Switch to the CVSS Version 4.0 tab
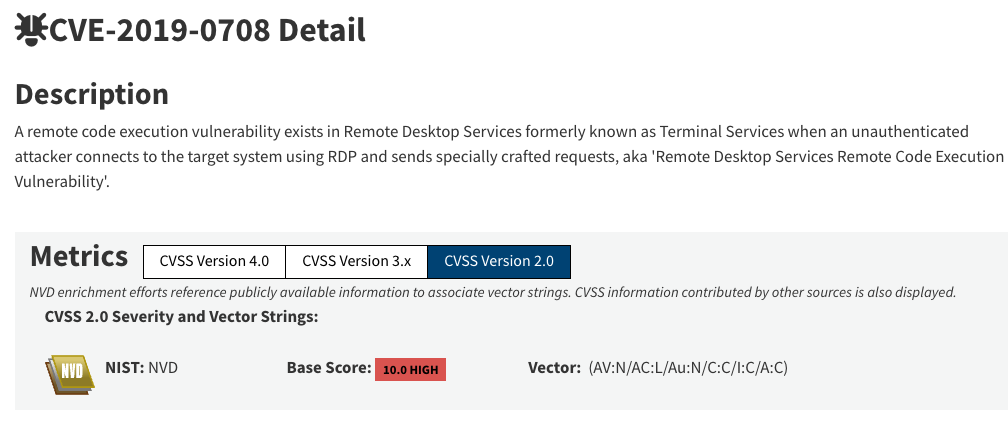 pyautogui.click(x=214, y=261)
